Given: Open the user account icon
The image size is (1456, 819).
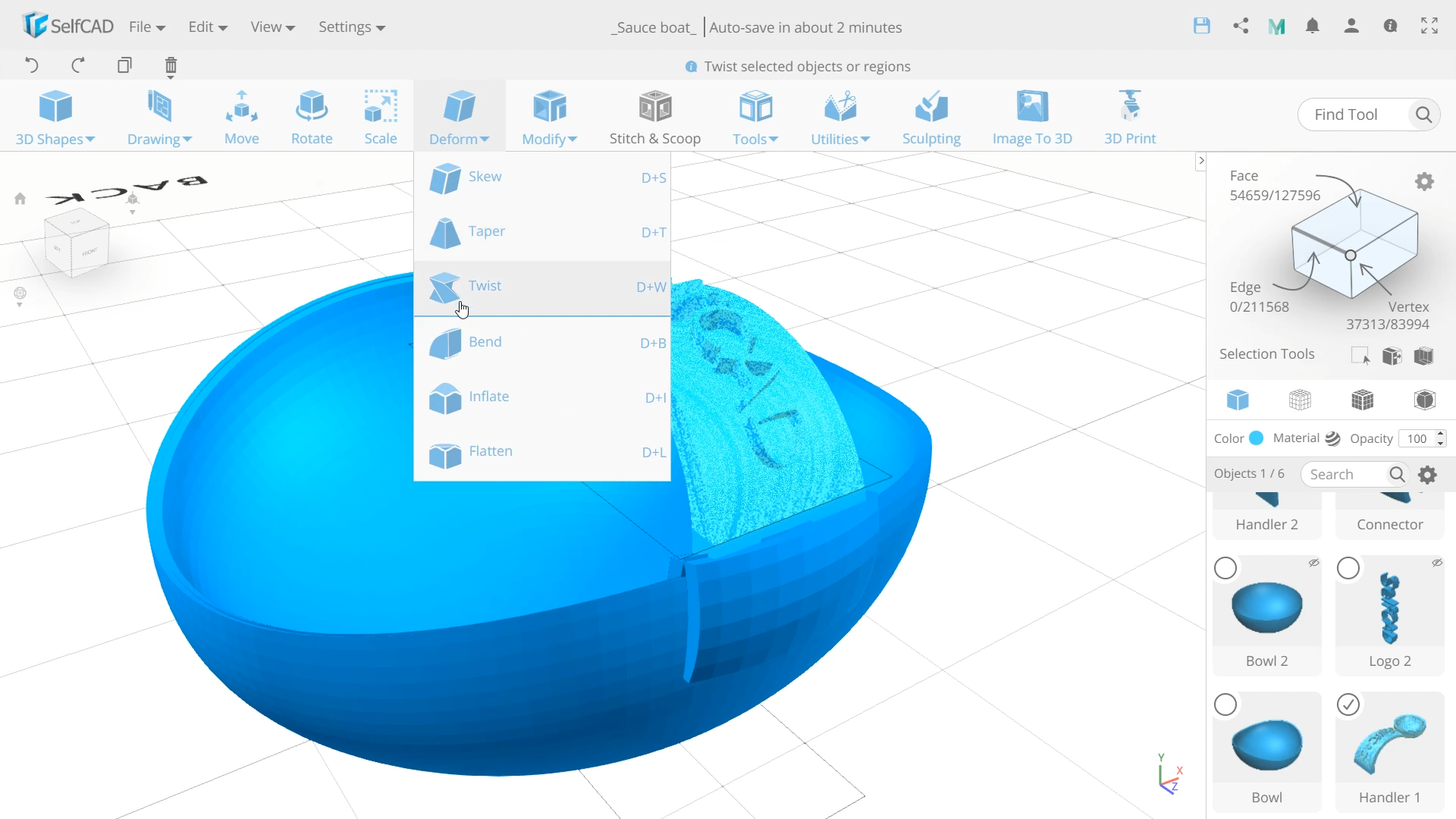Looking at the screenshot, I should coord(1351,26).
